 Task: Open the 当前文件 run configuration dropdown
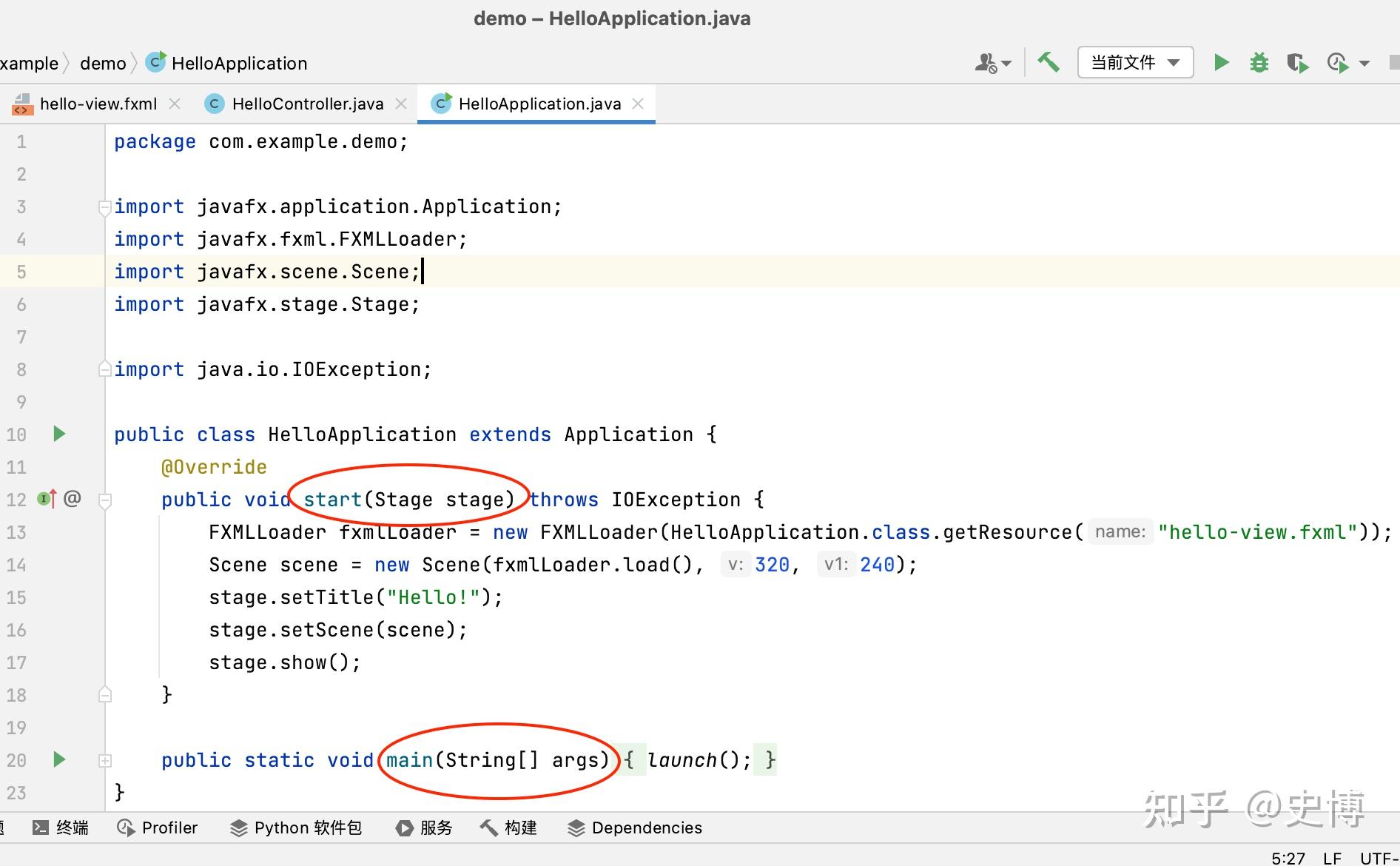pos(1135,63)
